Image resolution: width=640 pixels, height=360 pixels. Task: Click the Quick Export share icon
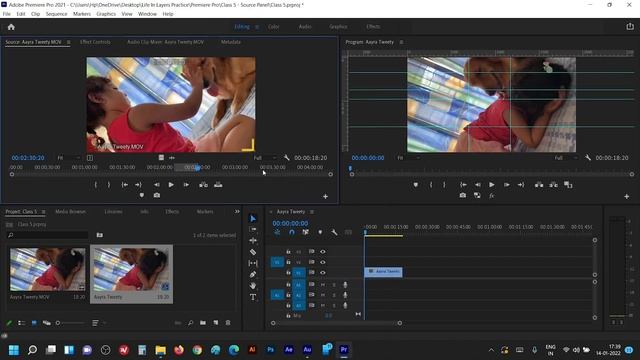pos(630,27)
